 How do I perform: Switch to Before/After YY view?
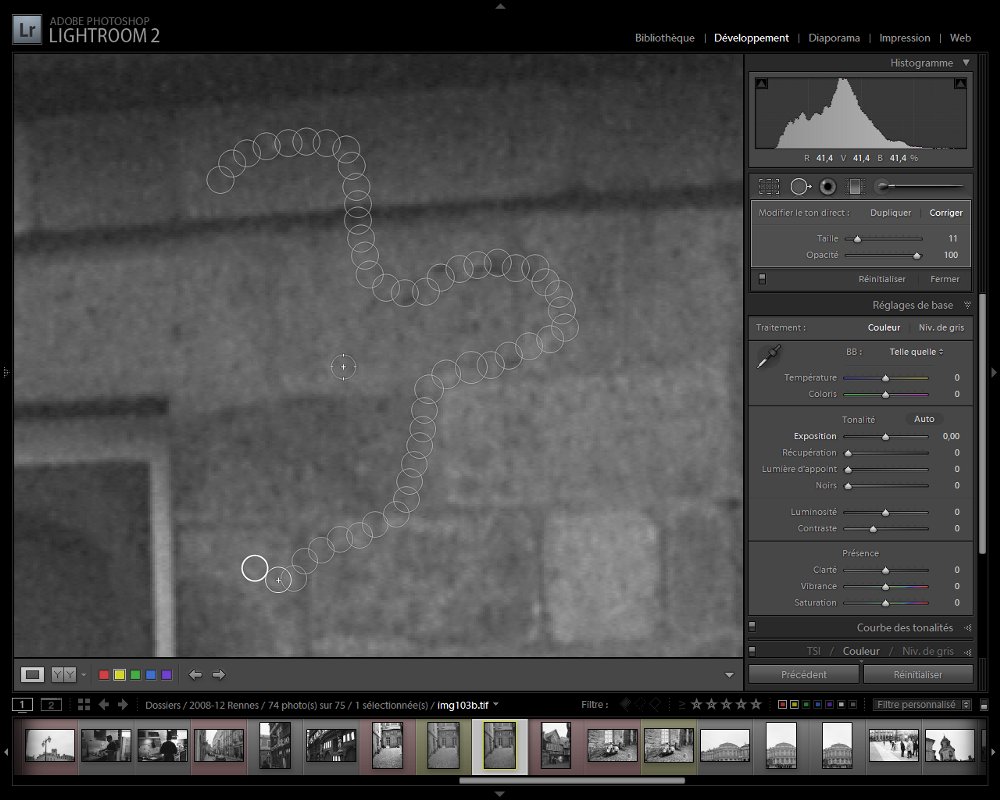[x=63, y=674]
